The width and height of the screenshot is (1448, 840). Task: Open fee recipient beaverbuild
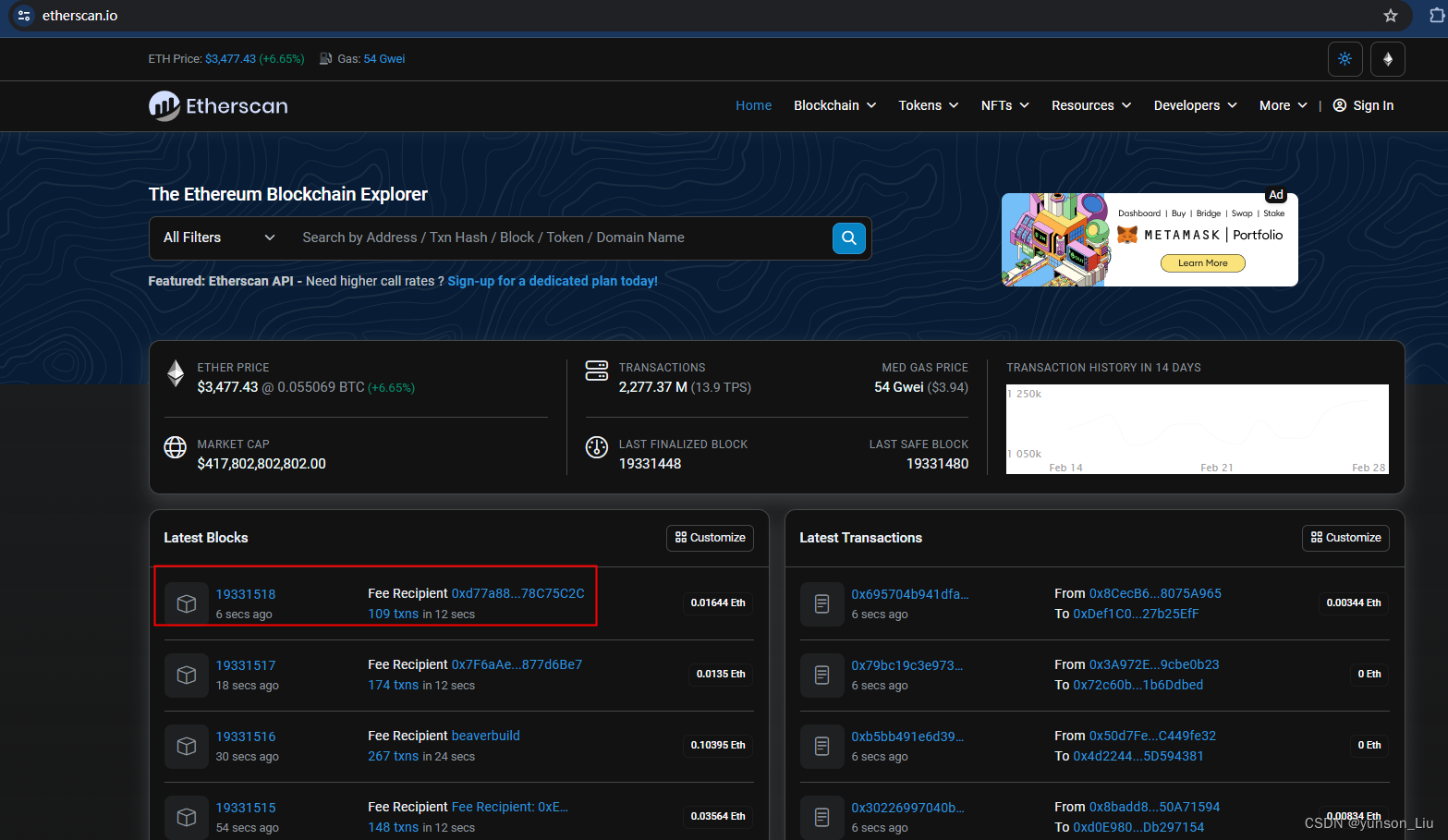click(x=485, y=736)
